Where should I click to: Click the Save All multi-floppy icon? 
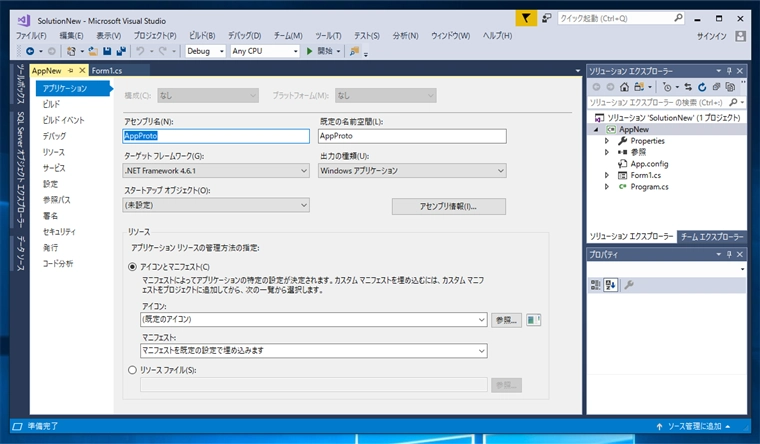tap(121, 51)
